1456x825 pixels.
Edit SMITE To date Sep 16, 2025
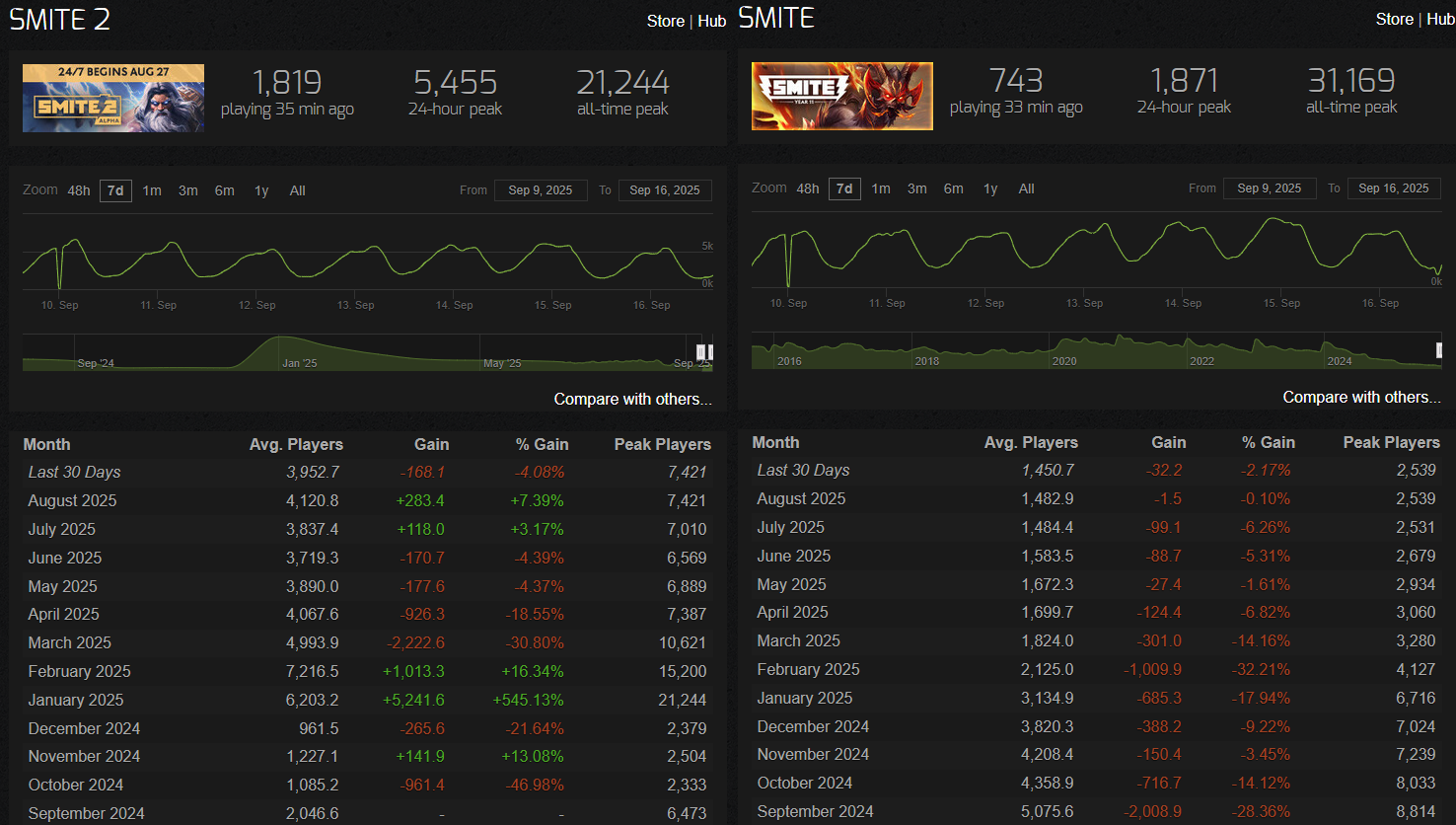[1394, 188]
